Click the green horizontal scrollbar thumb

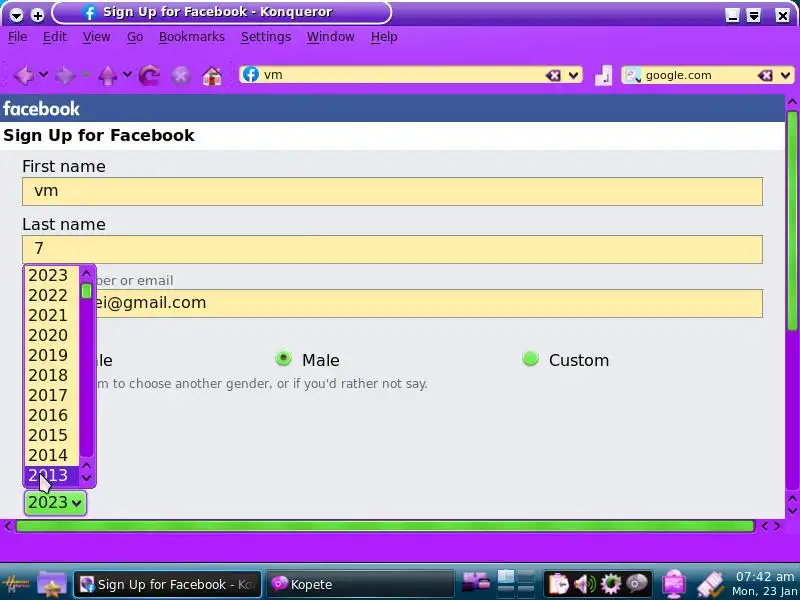pos(385,526)
